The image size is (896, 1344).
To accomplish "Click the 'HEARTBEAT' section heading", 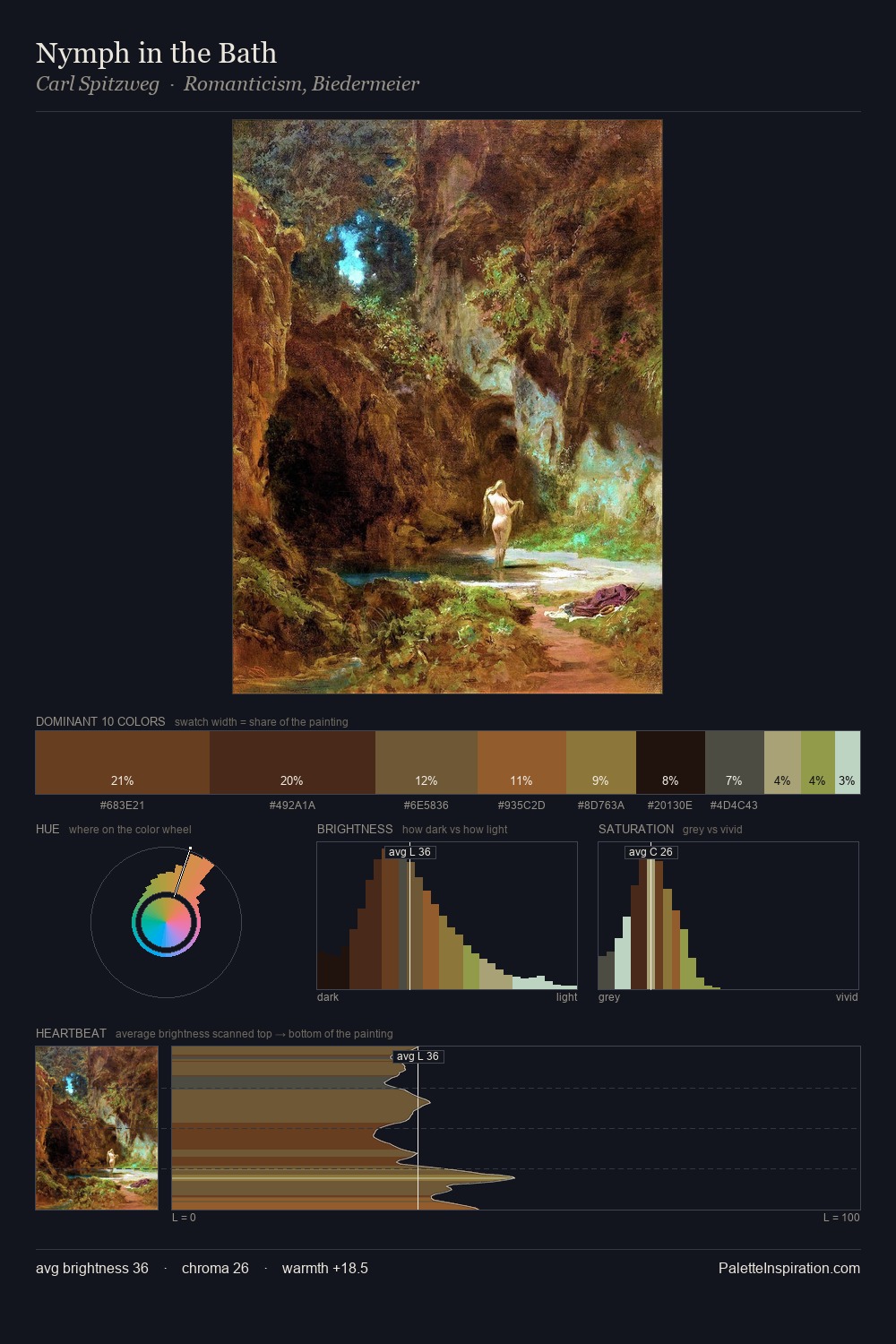I will pos(71,1033).
